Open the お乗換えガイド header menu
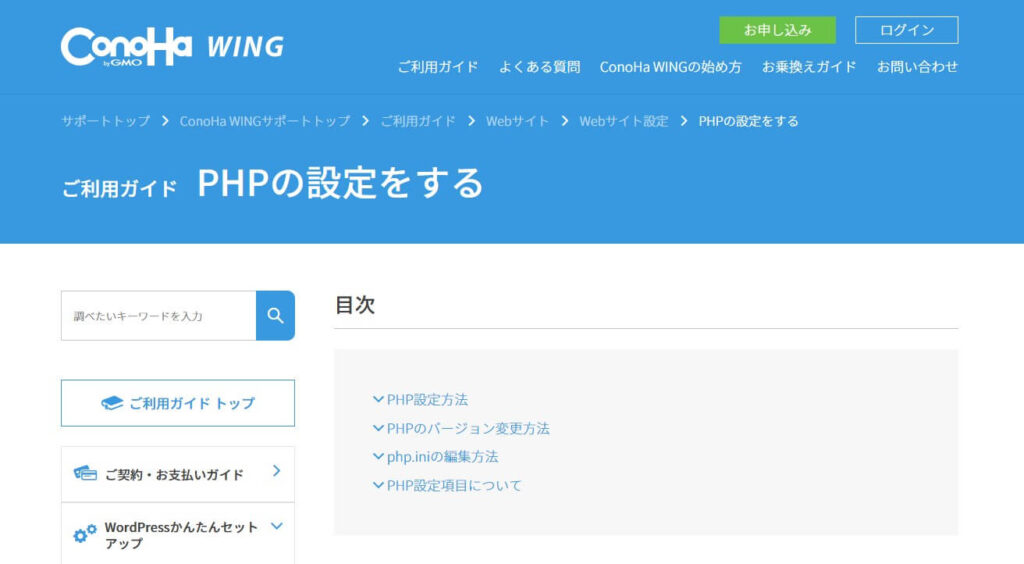 [809, 67]
